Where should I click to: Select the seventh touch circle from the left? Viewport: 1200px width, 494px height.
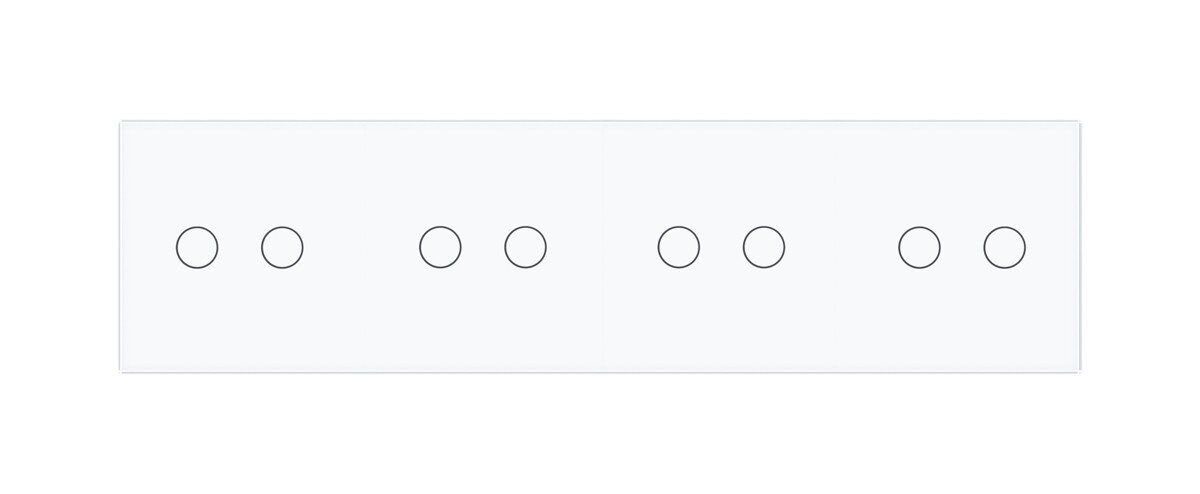pos(919,247)
